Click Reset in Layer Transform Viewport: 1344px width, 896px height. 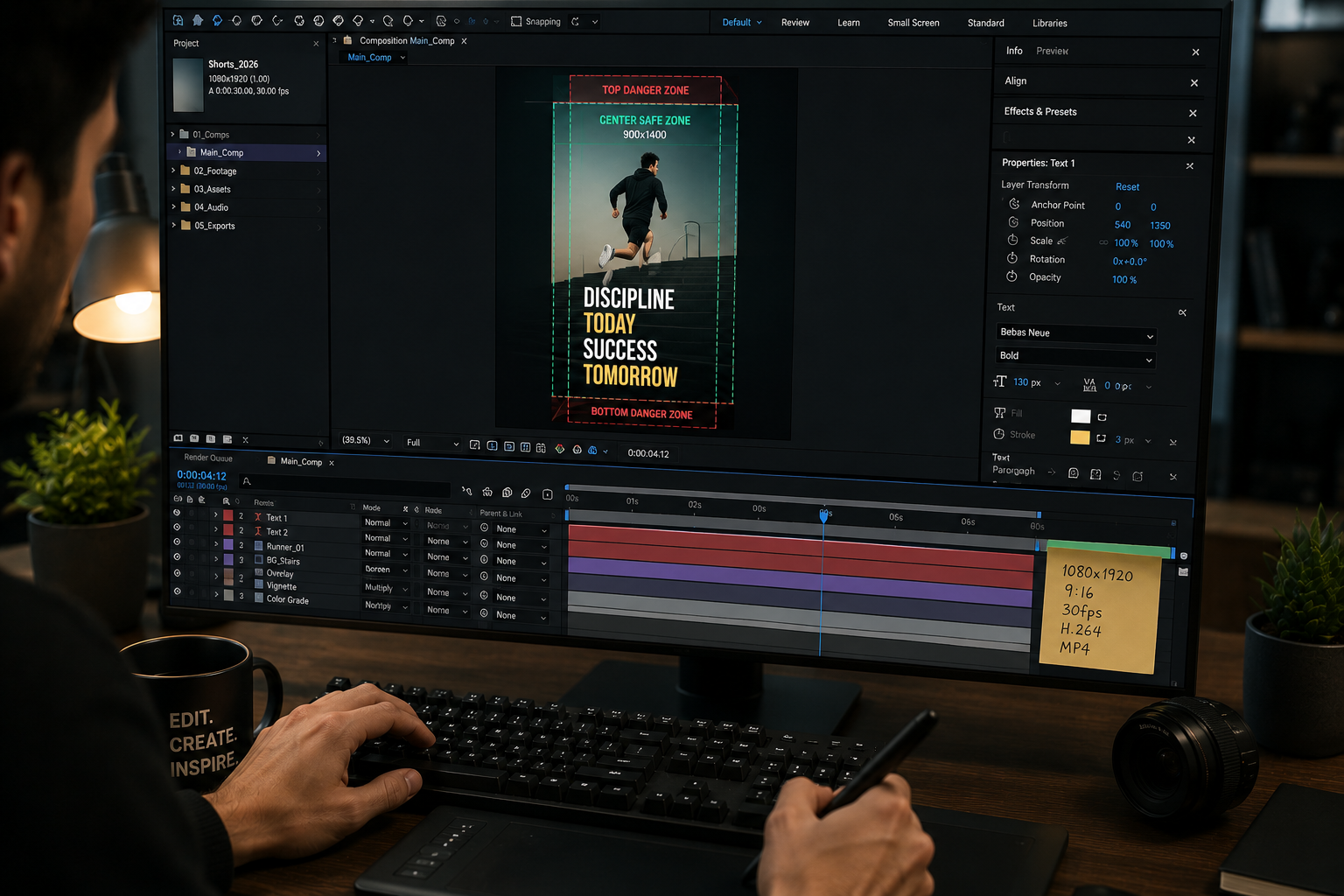tap(1127, 186)
